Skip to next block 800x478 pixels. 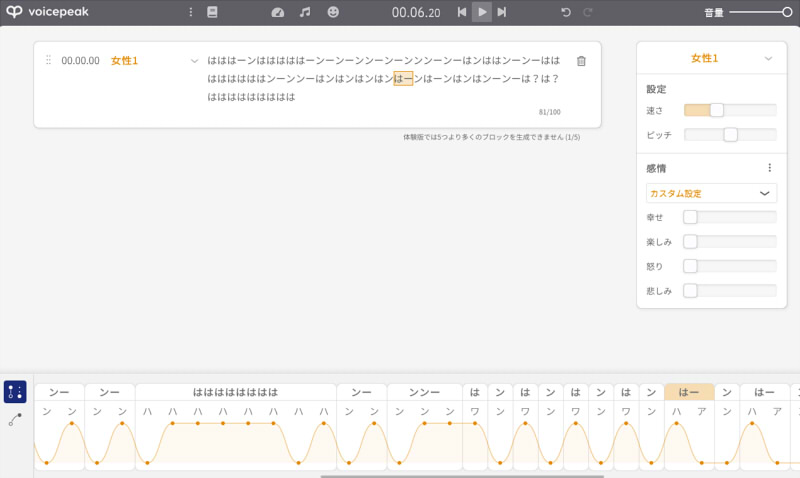pos(502,12)
